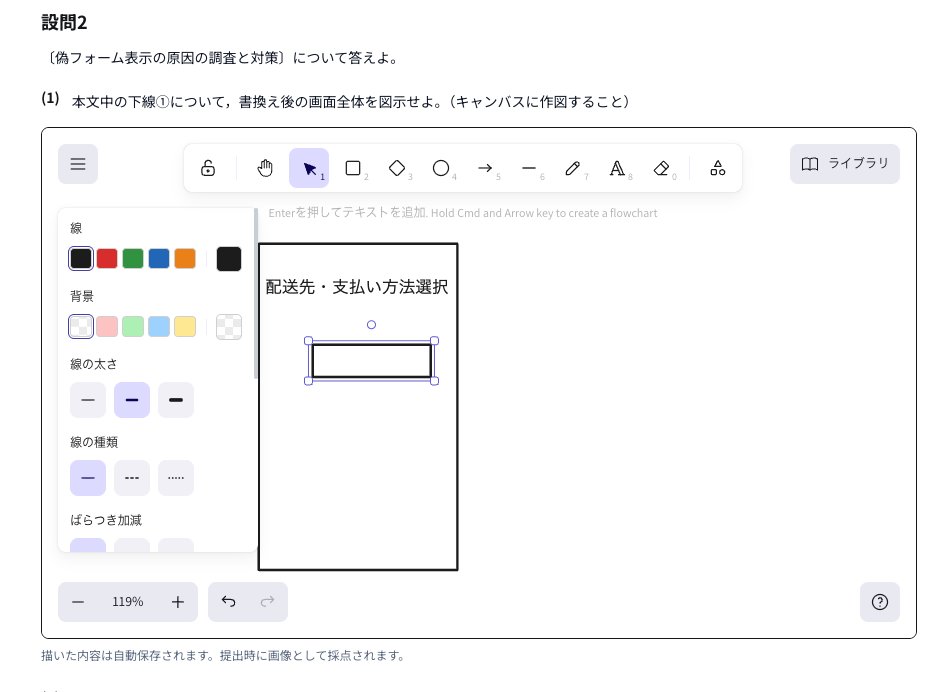Set background color to light blue

pos(159,326)
